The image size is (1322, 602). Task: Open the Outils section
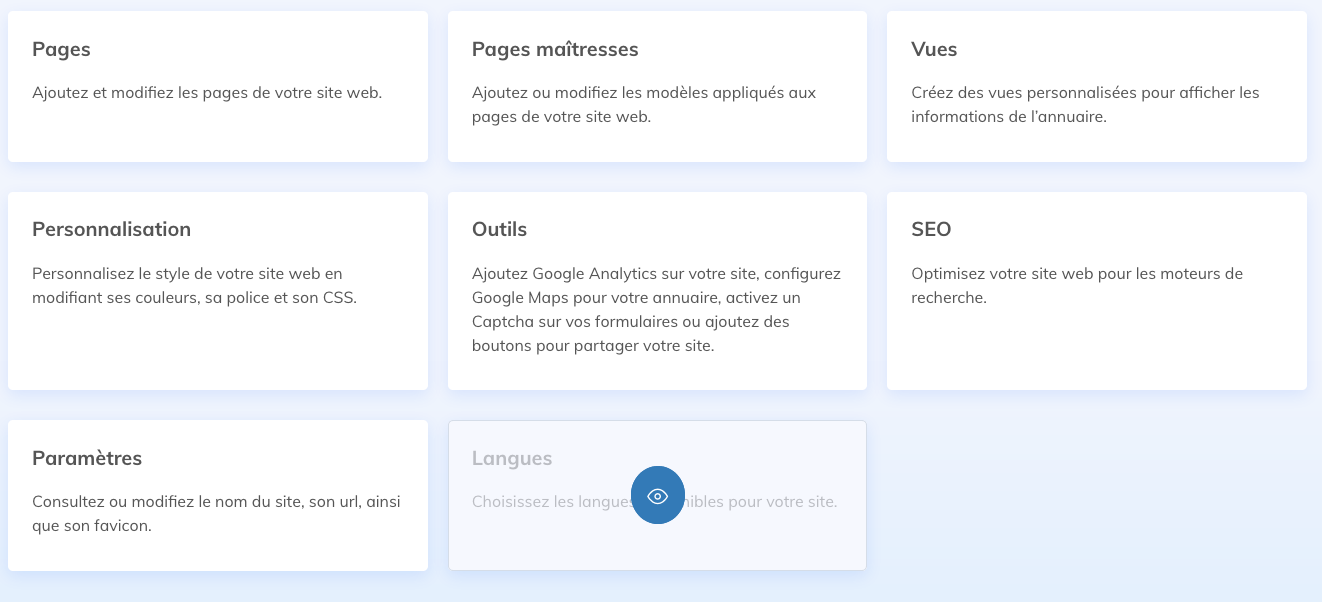click(x=657, y=290)
